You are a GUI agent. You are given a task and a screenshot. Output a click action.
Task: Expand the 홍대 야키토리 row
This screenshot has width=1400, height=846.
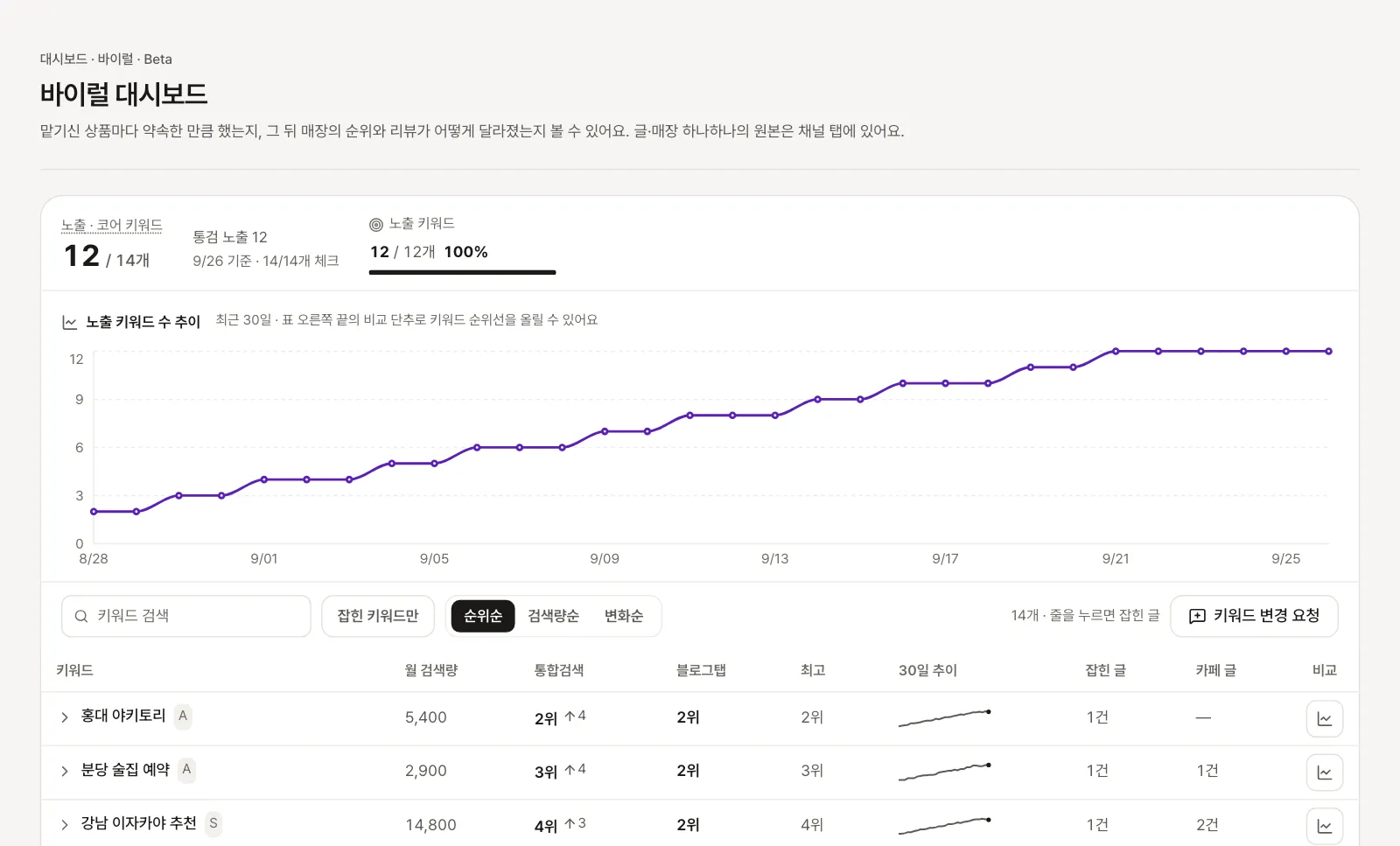(x=65, y=717)
